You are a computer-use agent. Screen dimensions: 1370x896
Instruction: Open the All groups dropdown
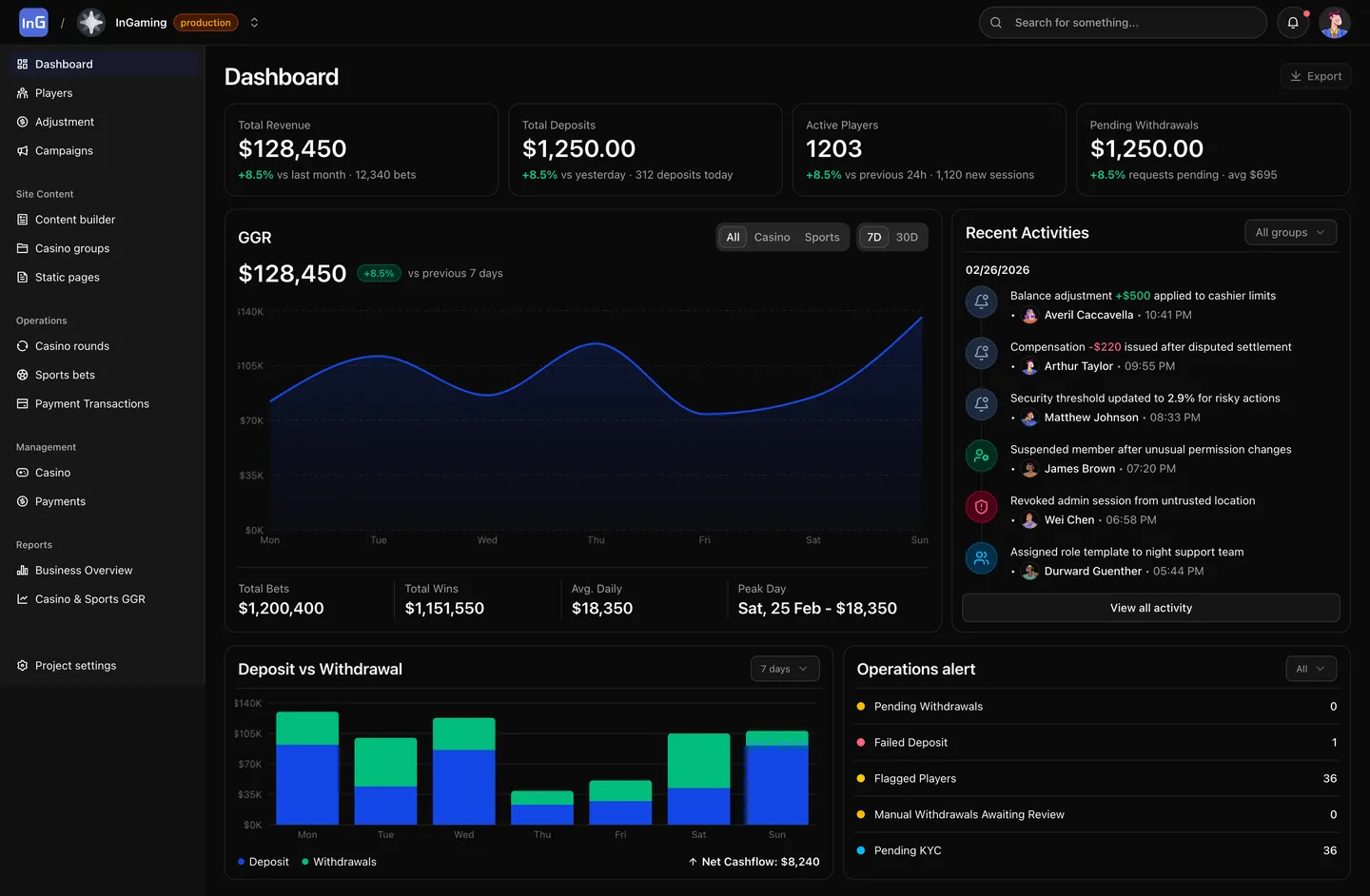pos(1290,232)
